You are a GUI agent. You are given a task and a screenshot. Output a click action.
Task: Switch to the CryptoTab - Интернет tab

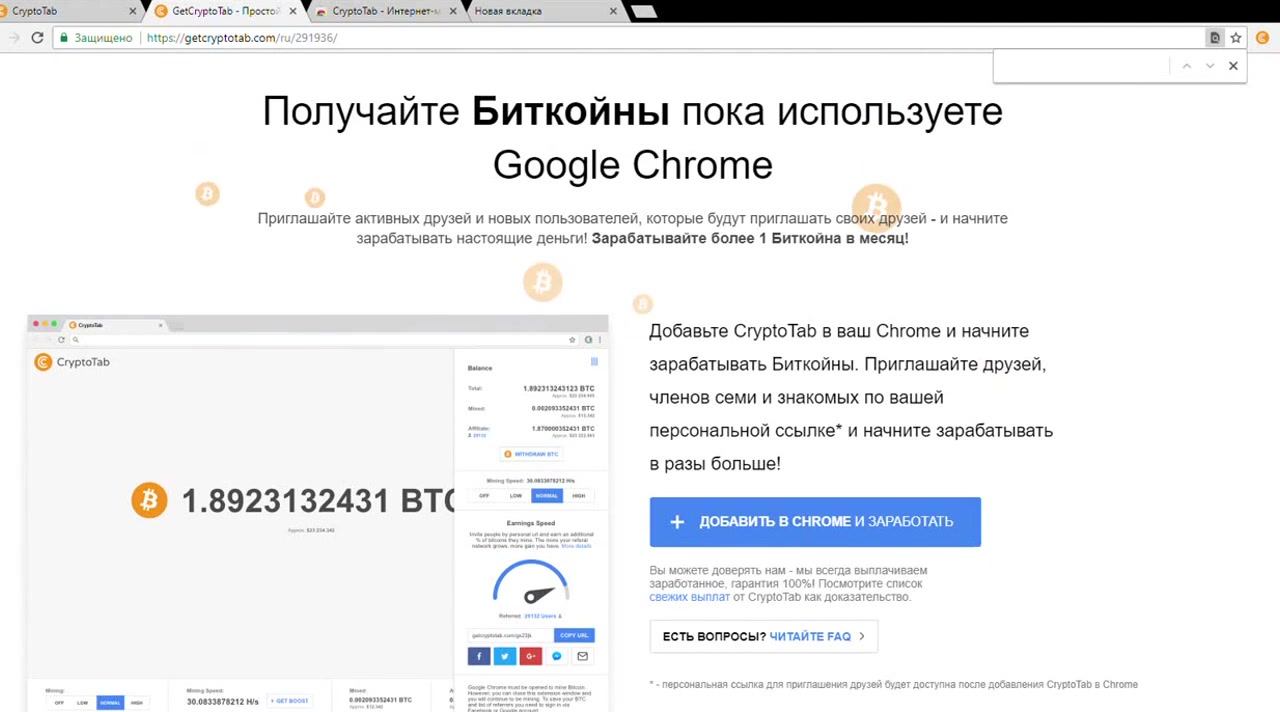[x=385, y=12]
